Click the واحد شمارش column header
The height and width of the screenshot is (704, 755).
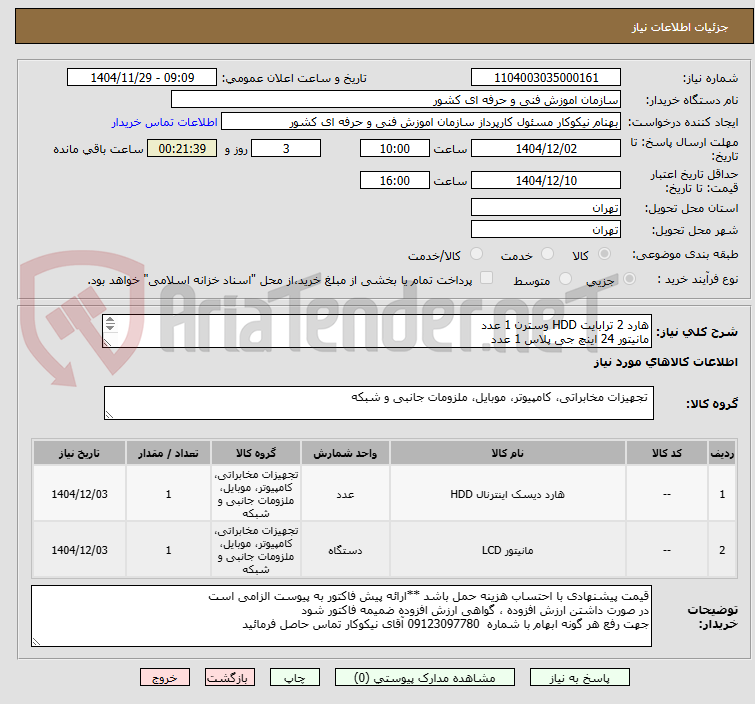(345, 453)
